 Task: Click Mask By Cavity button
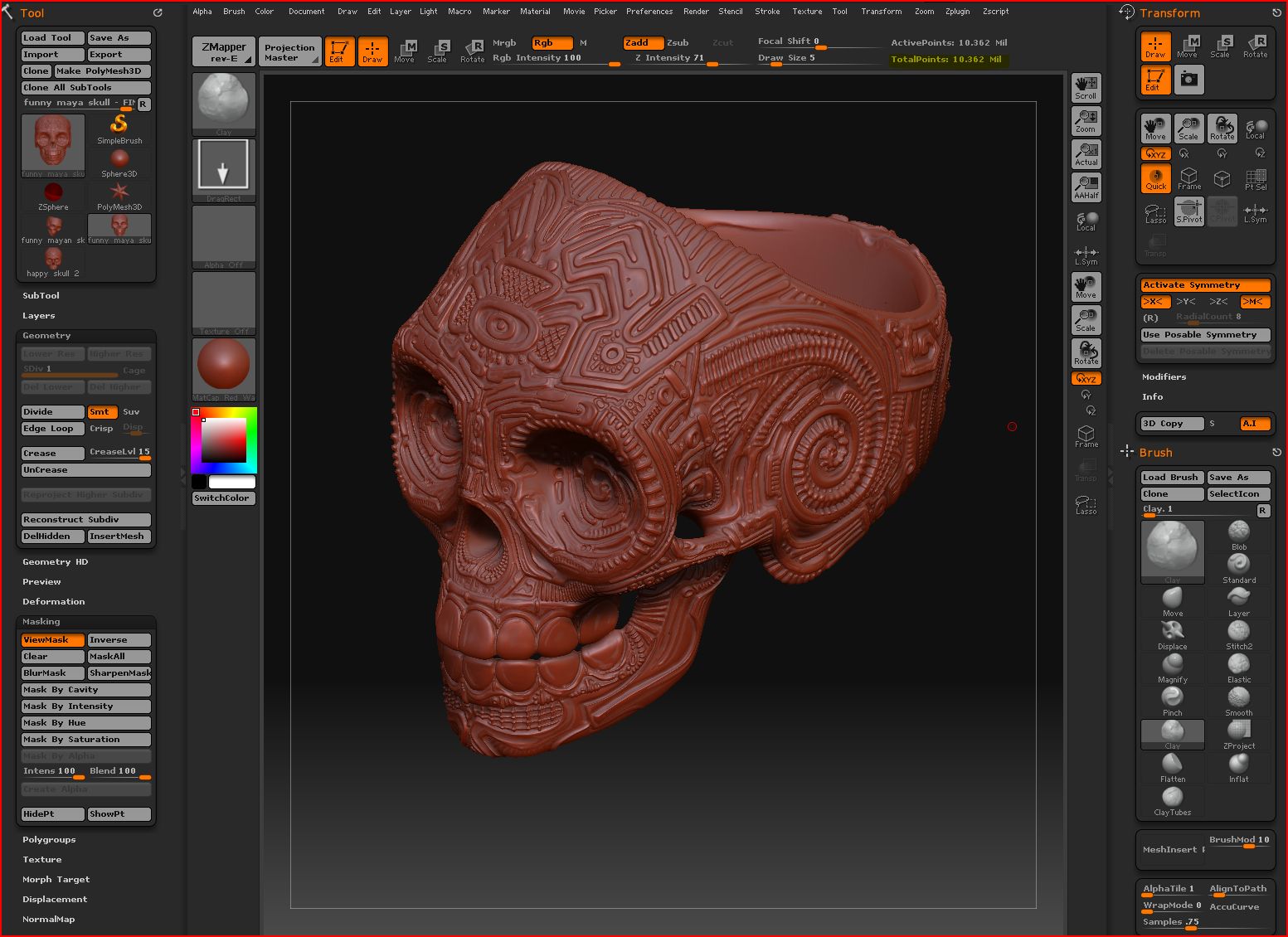[86, 689]
